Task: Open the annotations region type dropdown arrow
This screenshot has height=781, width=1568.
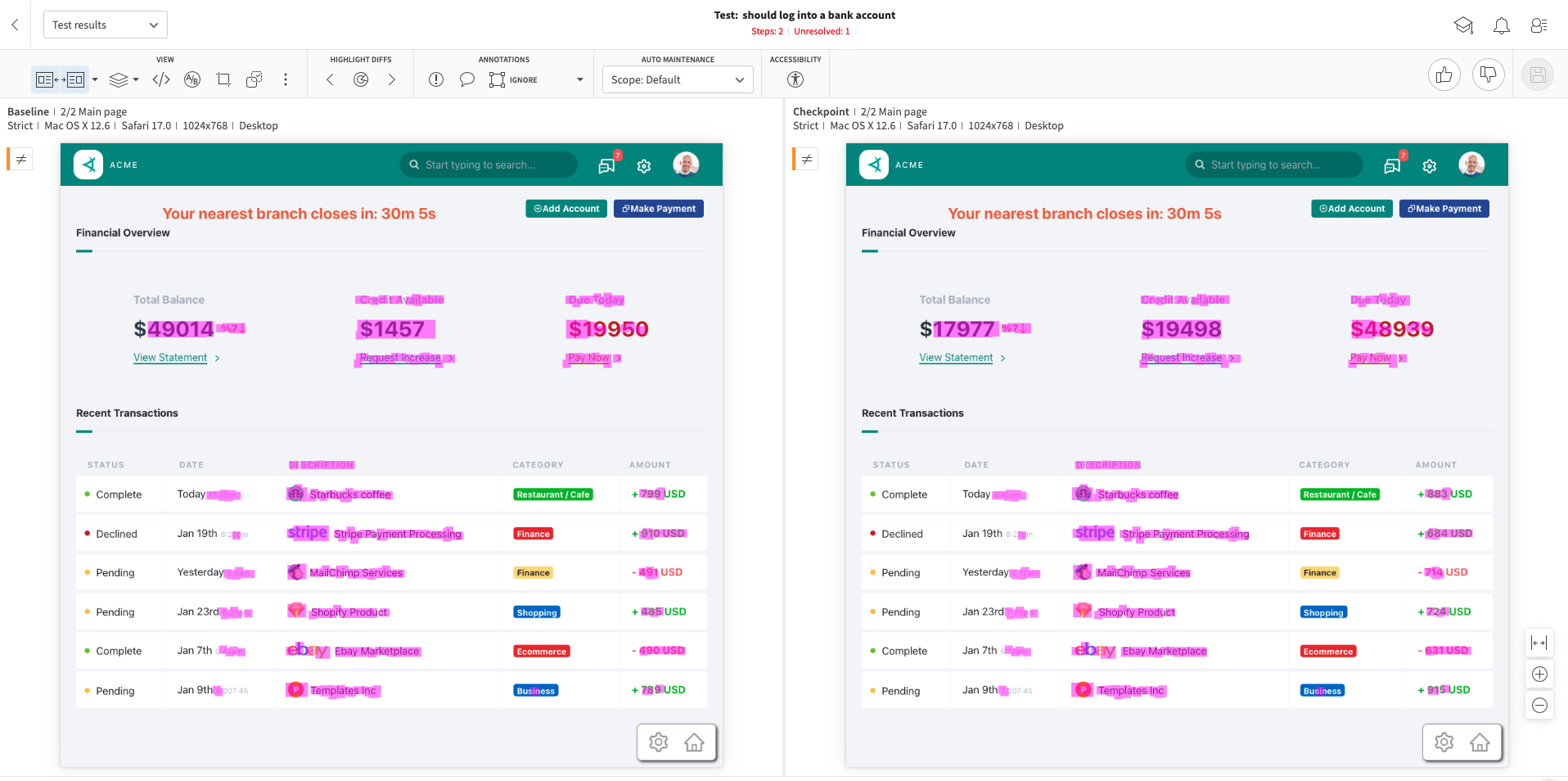Action: click(580, 79)
